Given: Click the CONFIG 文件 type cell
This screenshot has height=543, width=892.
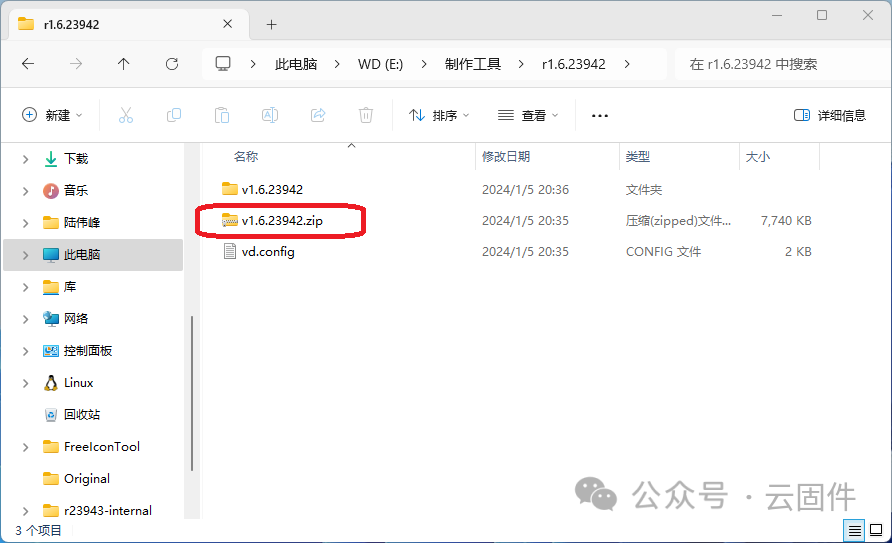Looking at the screenshot, I should [663, 251].
